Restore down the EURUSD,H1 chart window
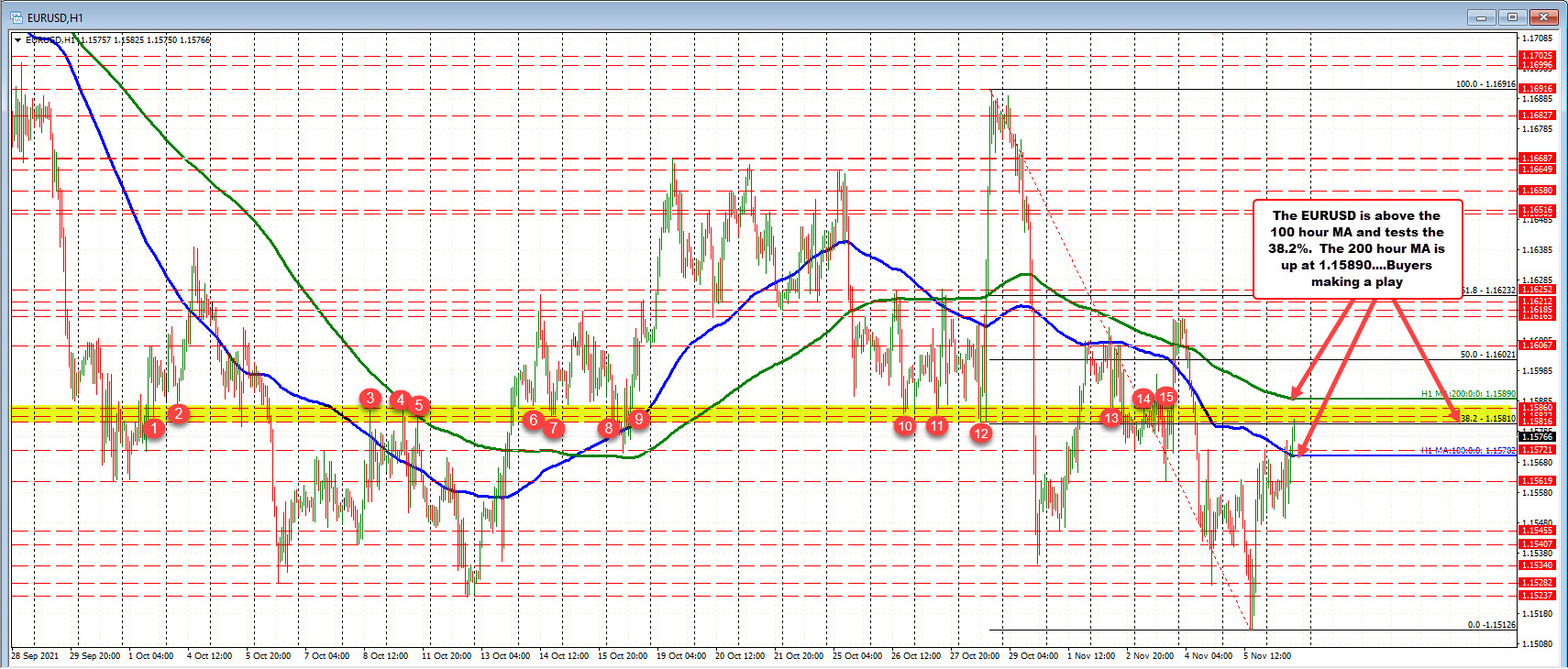 coord(1512,16)
